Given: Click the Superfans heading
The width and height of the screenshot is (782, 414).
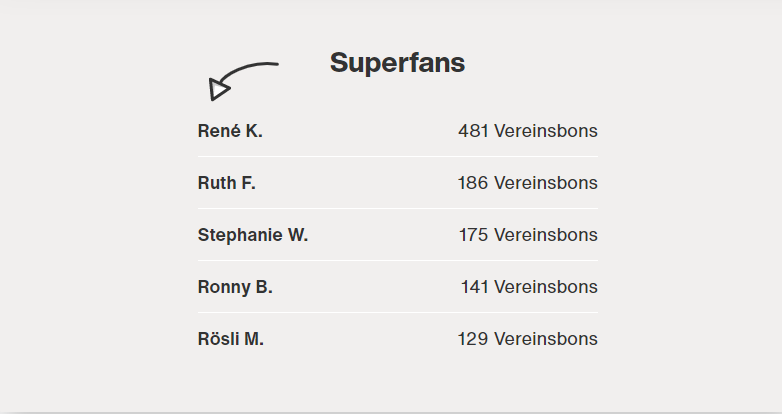Looking at the screenshot, I should click(x=397, y=63).
